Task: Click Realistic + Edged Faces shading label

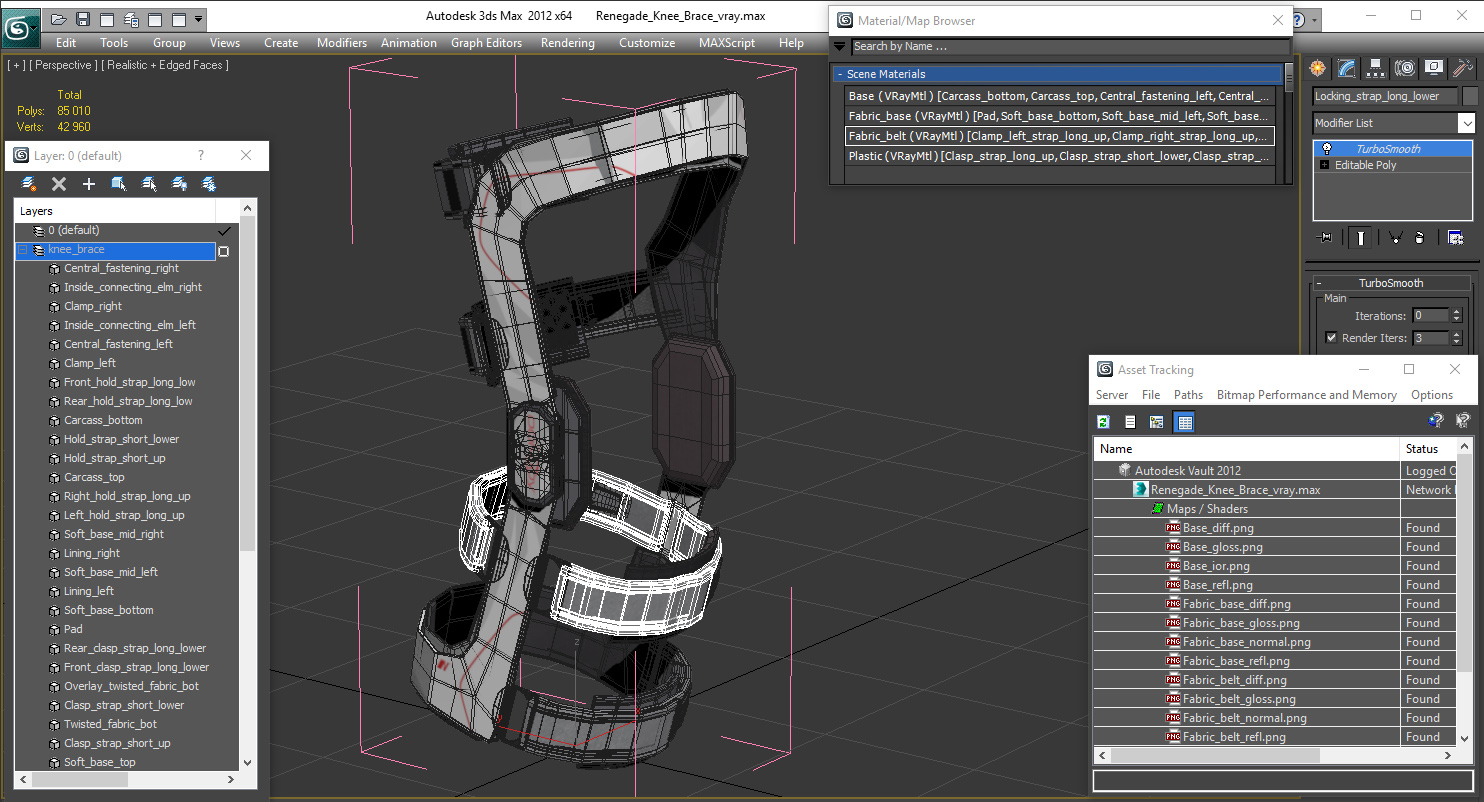Action: point(165,65)
